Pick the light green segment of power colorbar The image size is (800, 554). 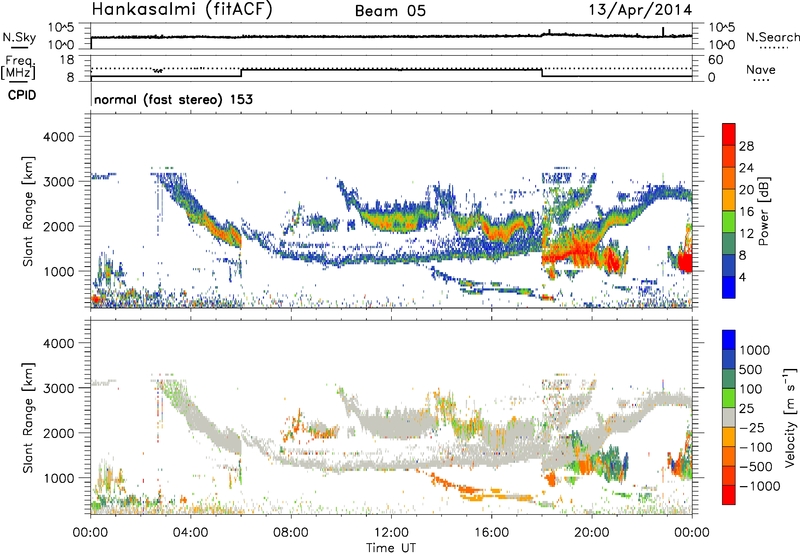coord(729,222)
